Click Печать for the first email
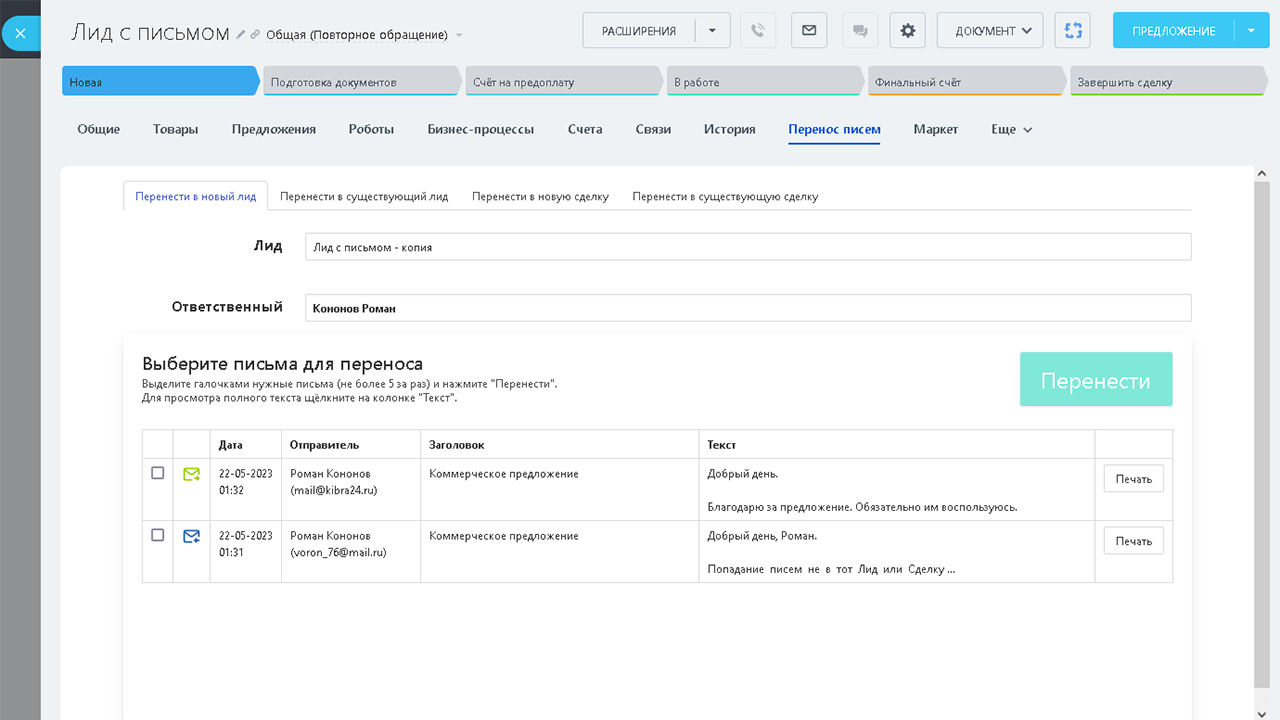1280x720 pixels. click(1133, 479)
